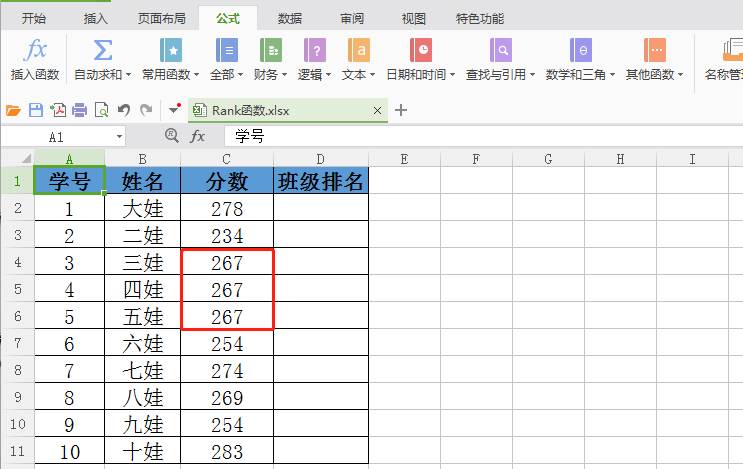
Task: Expand the Name Box dropdown arrow
Action: (x=119, y=137)
